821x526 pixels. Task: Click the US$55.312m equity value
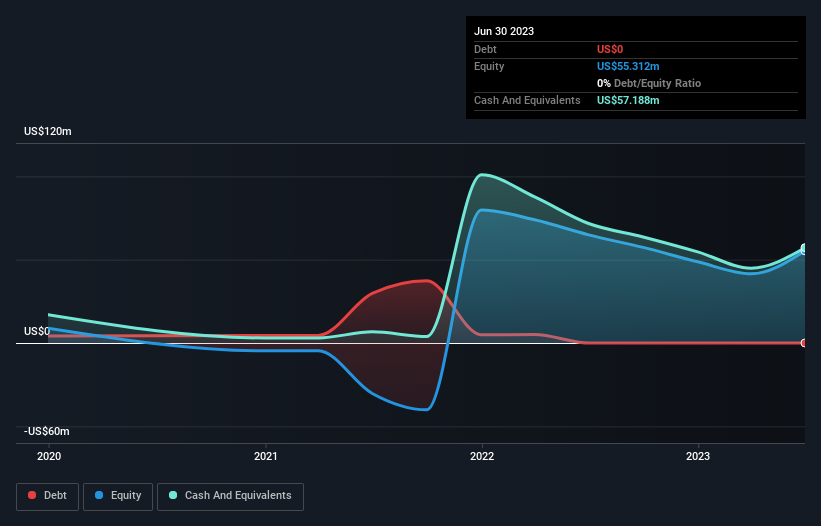click(x=628, y=66)
